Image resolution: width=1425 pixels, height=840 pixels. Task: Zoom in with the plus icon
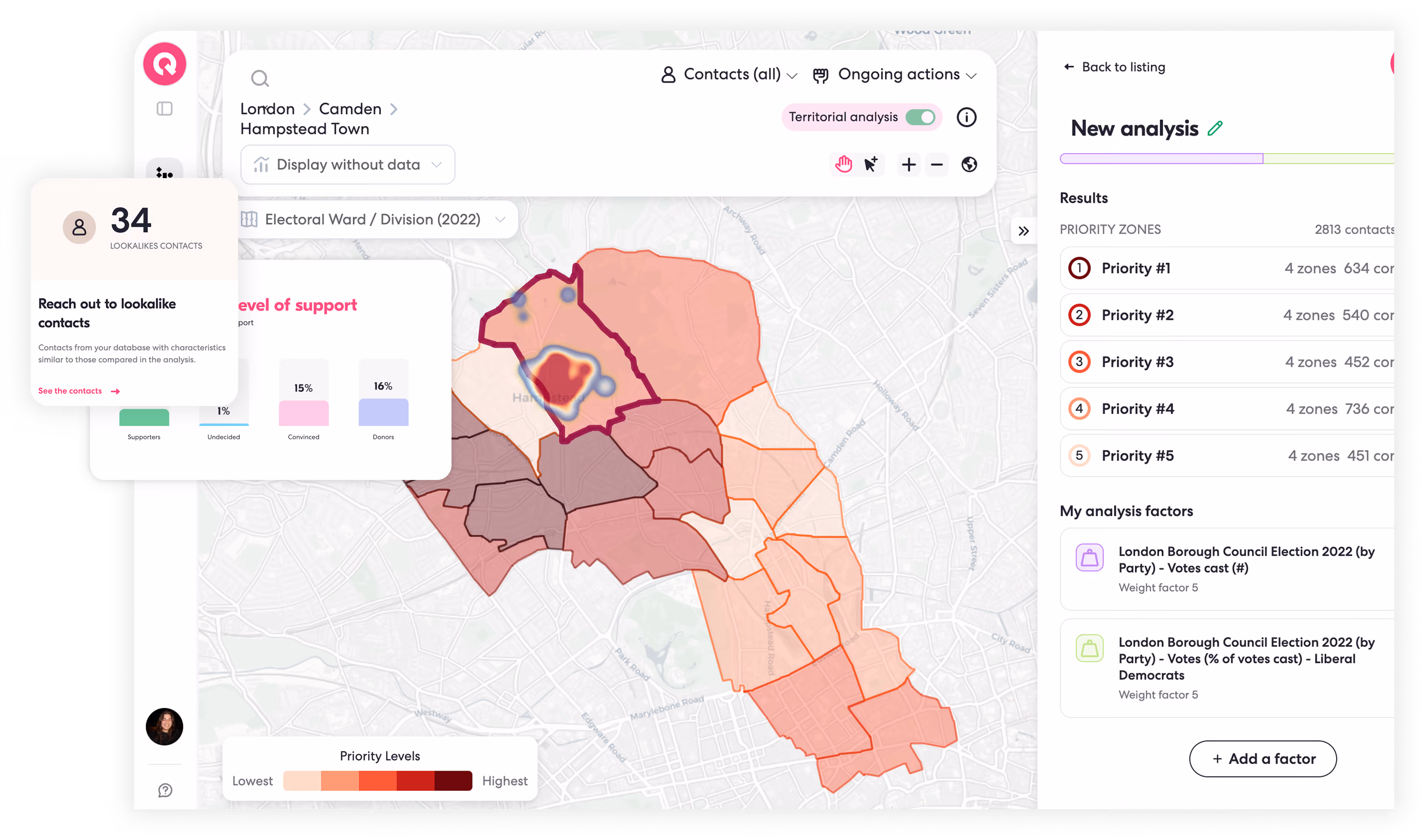click(x=908, y=164)
